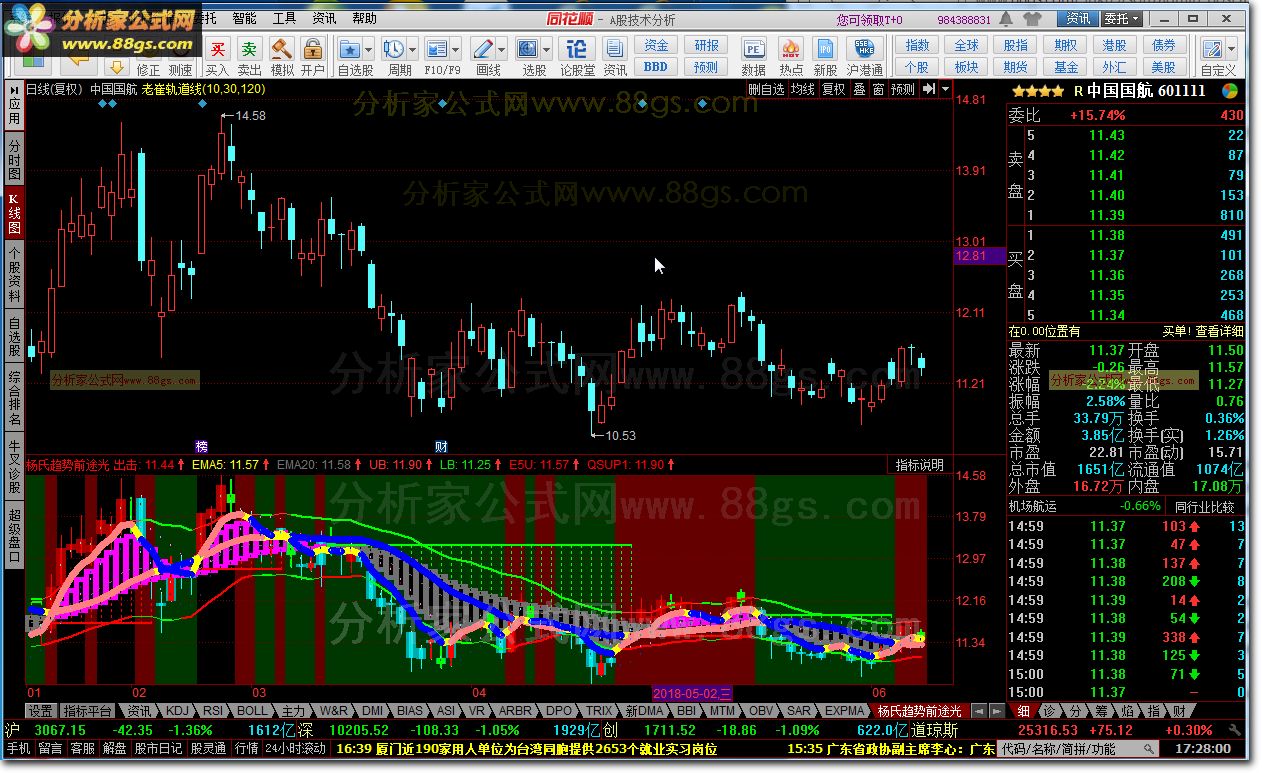Open the 自选股 favorites folder icon
Screen dimensions: 1262x773
point(349,48)
